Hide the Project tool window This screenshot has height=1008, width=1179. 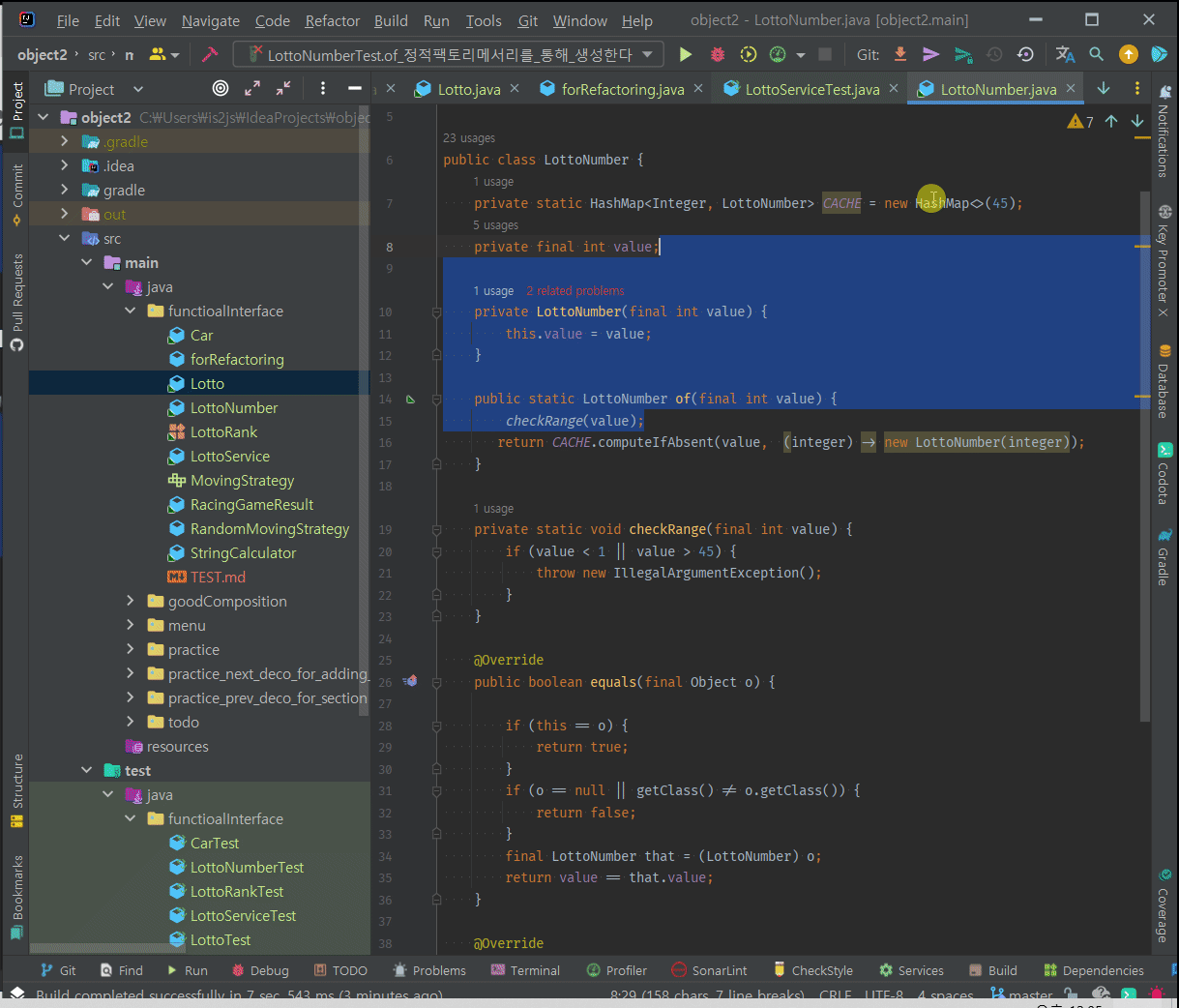(355, 89)
